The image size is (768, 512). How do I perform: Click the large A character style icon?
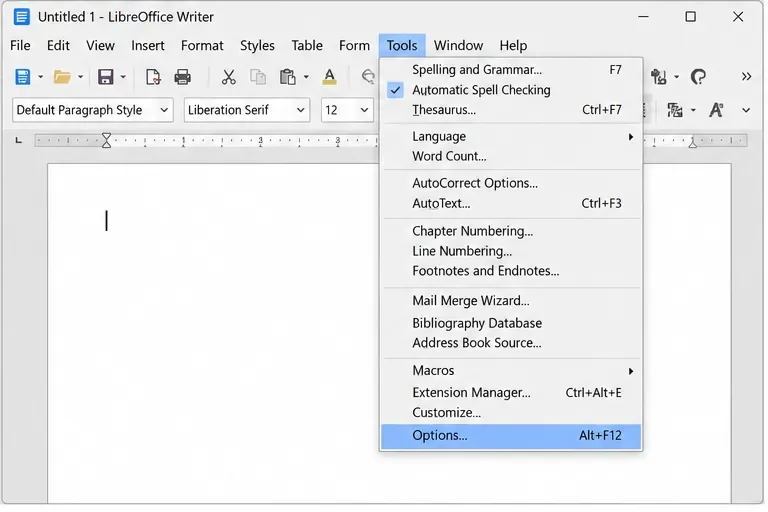pyautogui.click(x=716, y=110)
